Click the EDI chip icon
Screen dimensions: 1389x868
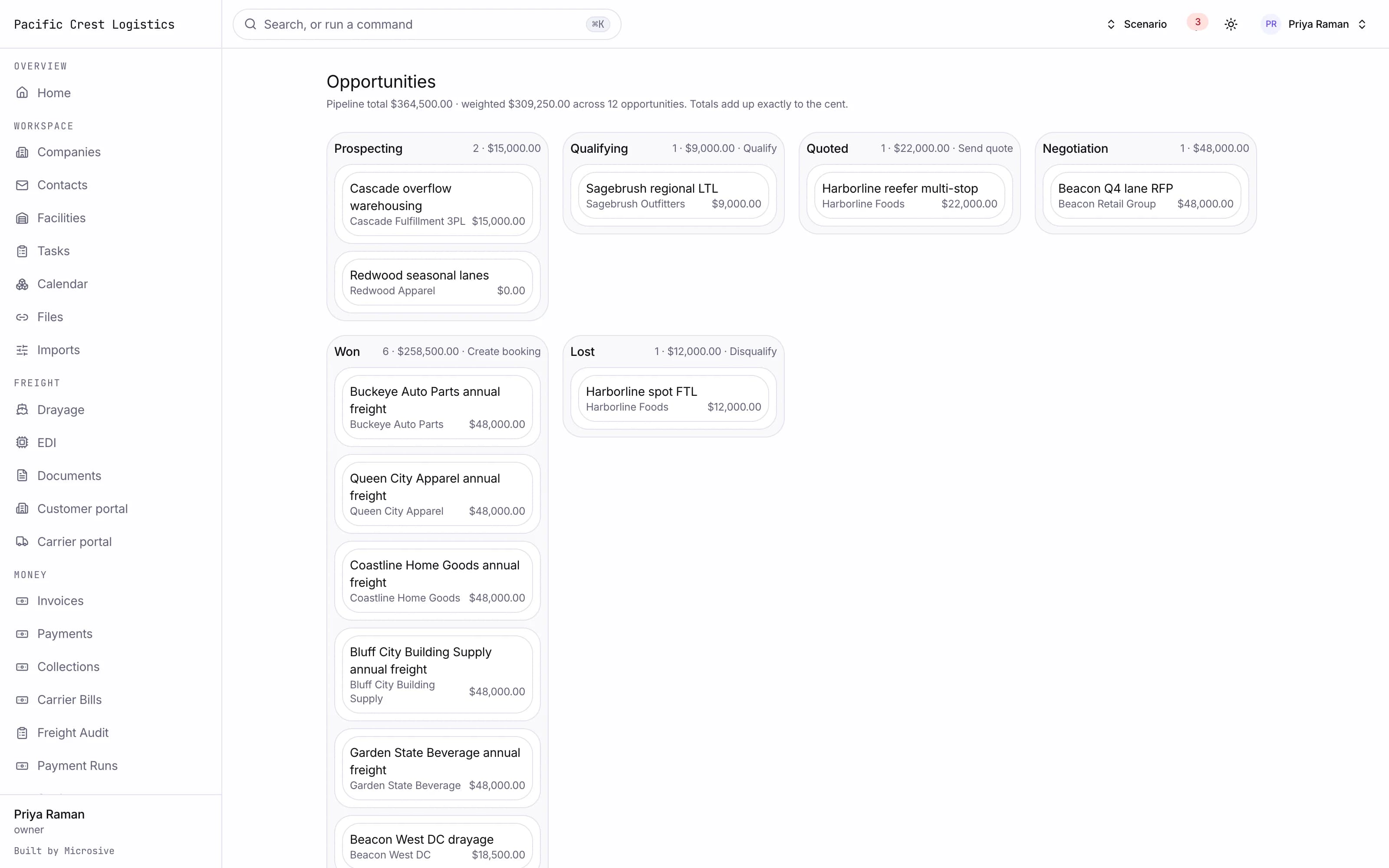click(x=22, y=443)
